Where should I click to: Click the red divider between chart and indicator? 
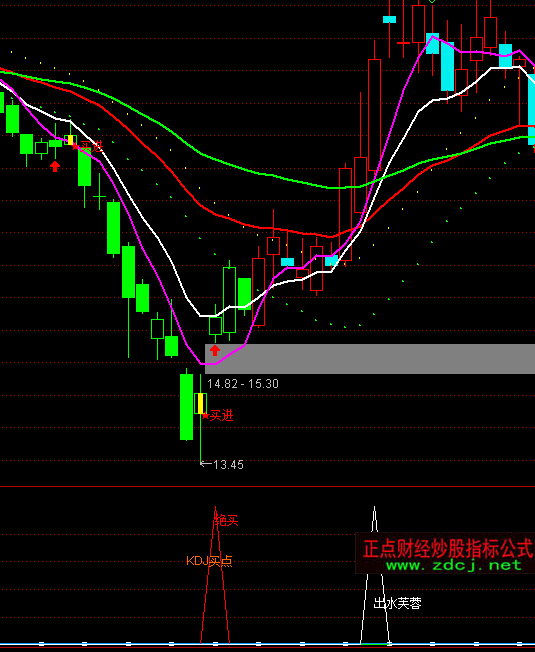click(267, 486)
